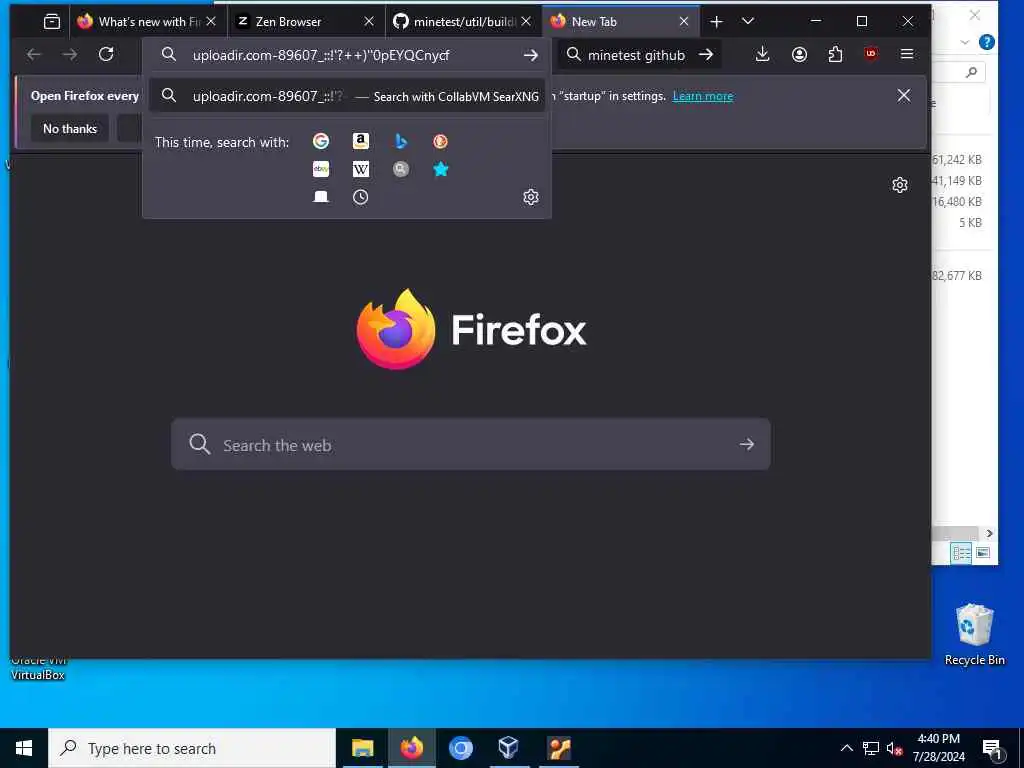Search with DuckDuckGo one-off engine icon
Viewport: 1024px width, 768px height.
[441, 141]
